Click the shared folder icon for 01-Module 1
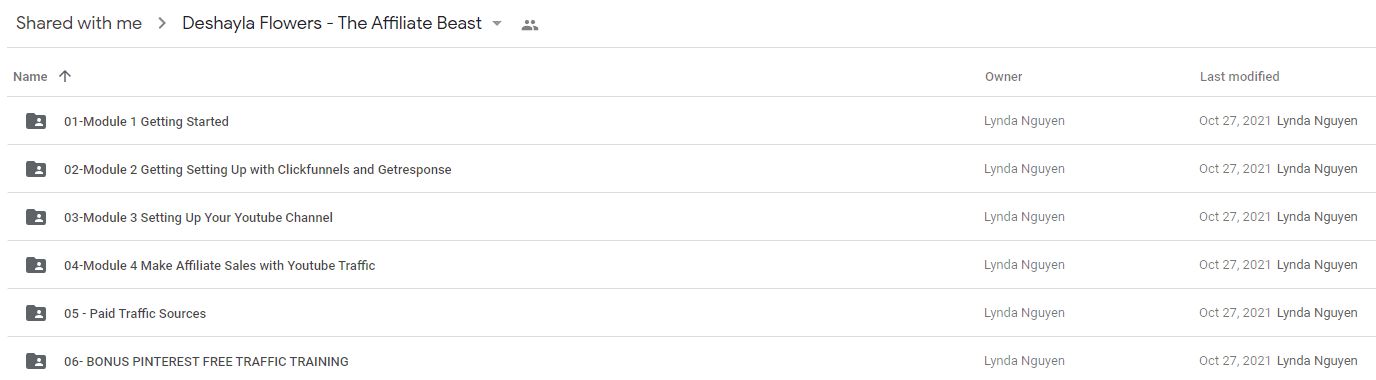 [36, 121]
